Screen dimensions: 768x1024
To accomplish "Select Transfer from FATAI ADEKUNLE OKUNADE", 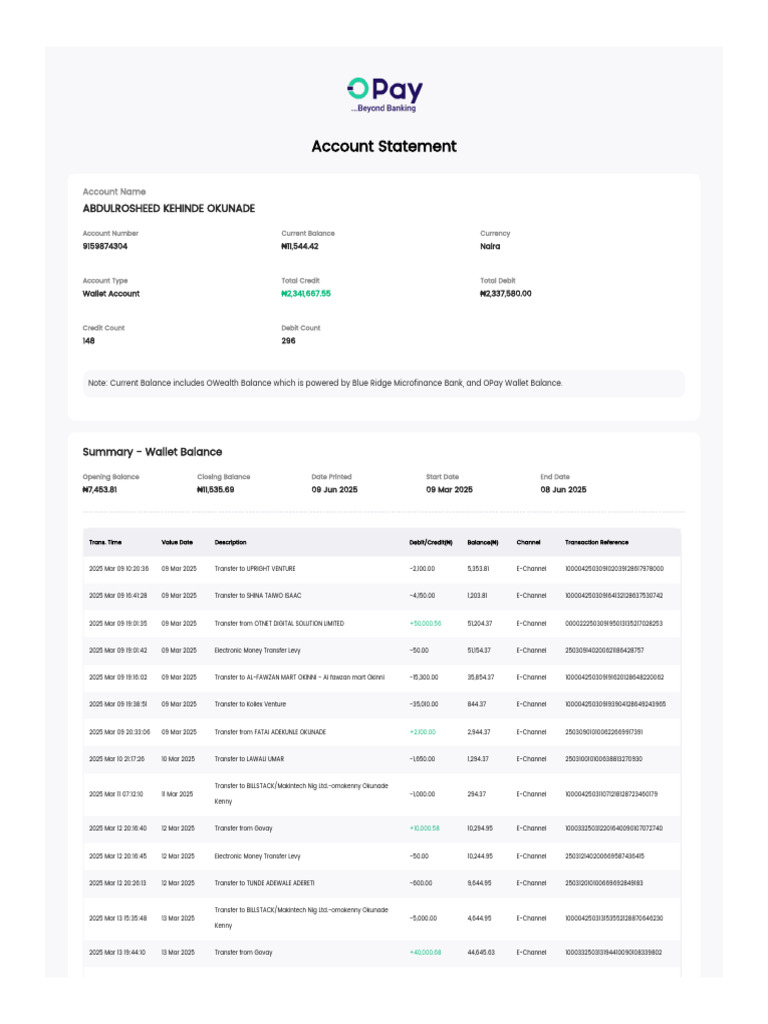I will [x=270, y=732].
